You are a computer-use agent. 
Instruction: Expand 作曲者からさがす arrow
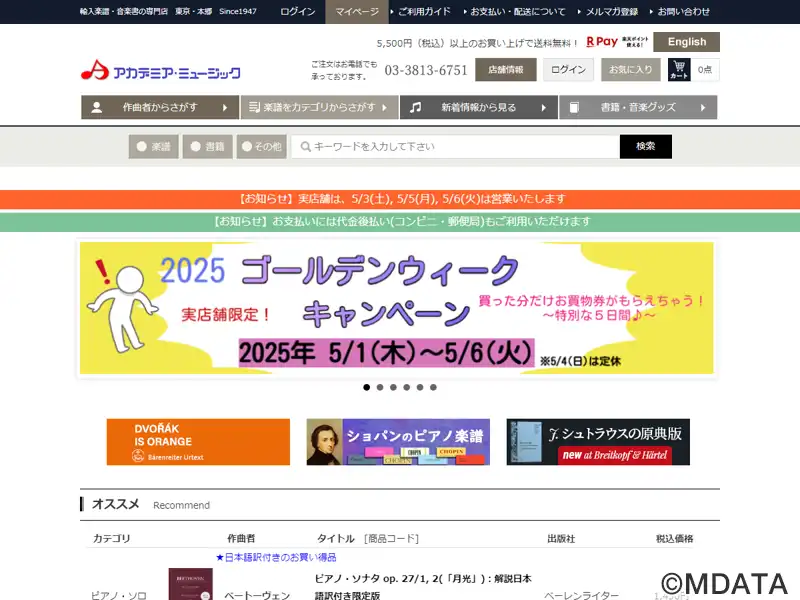pos(225,108)
